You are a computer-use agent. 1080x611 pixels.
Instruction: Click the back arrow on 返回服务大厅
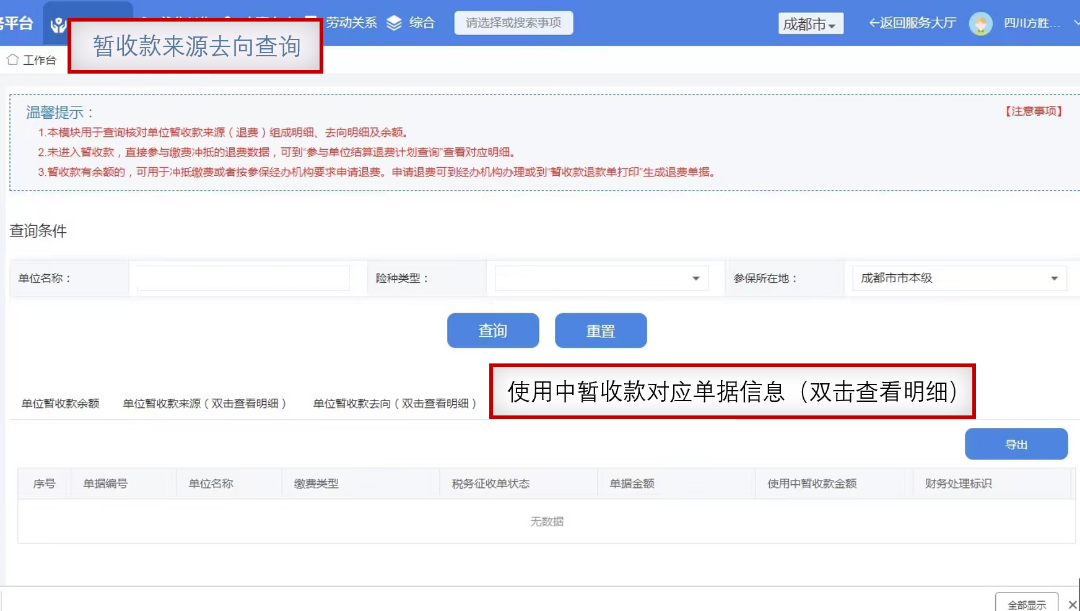874,23
